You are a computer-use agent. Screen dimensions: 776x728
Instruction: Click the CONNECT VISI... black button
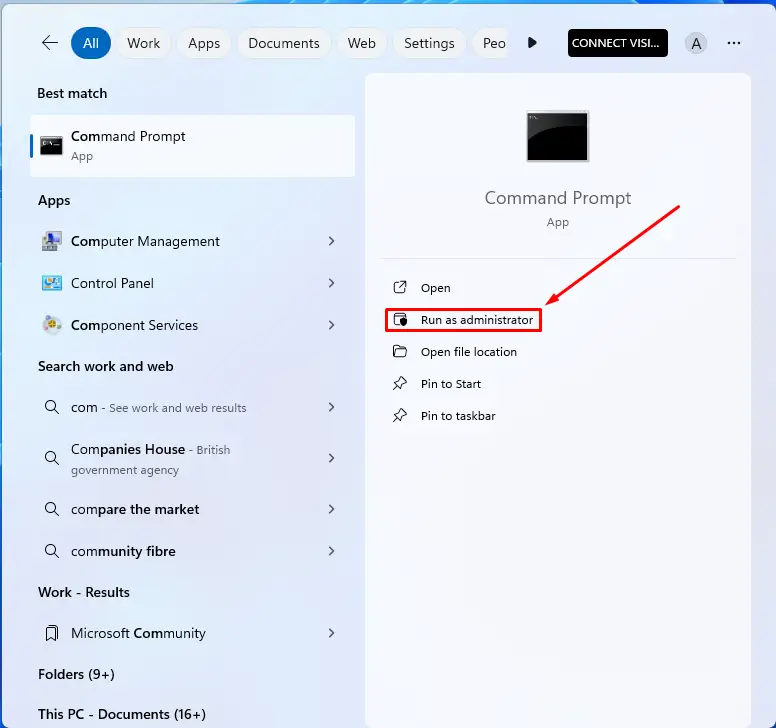click(x=617, y=43)
